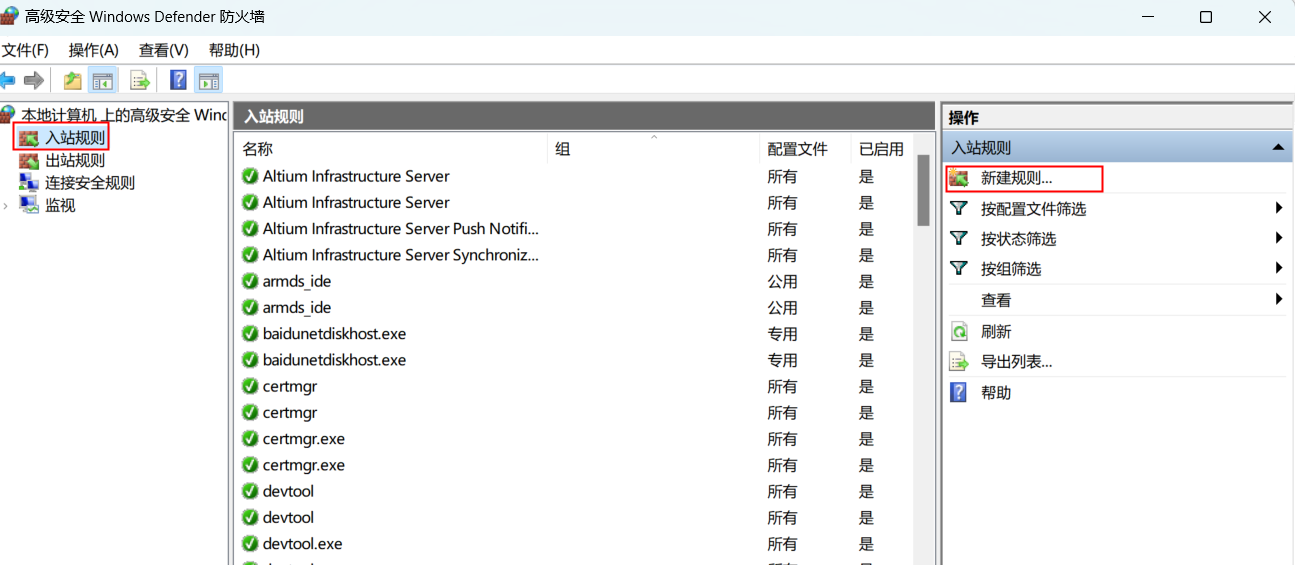Click the blue Help question-mark toolbar icon
1295x565 pixels.
click(x=179, y=81)
